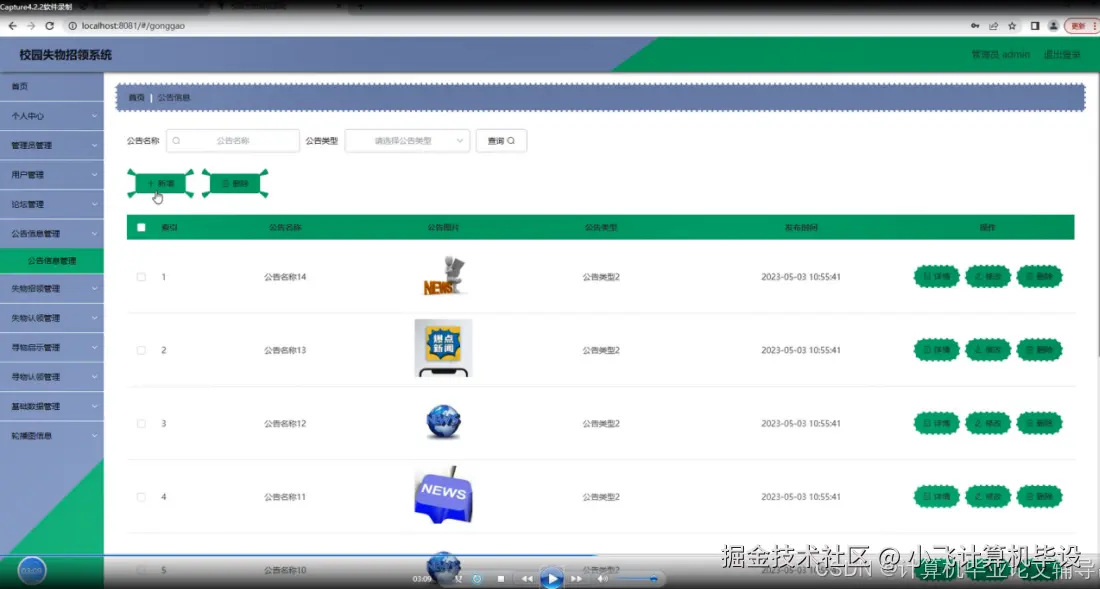Click the globe thumbnail of 公告名称12

pos(443,423)
